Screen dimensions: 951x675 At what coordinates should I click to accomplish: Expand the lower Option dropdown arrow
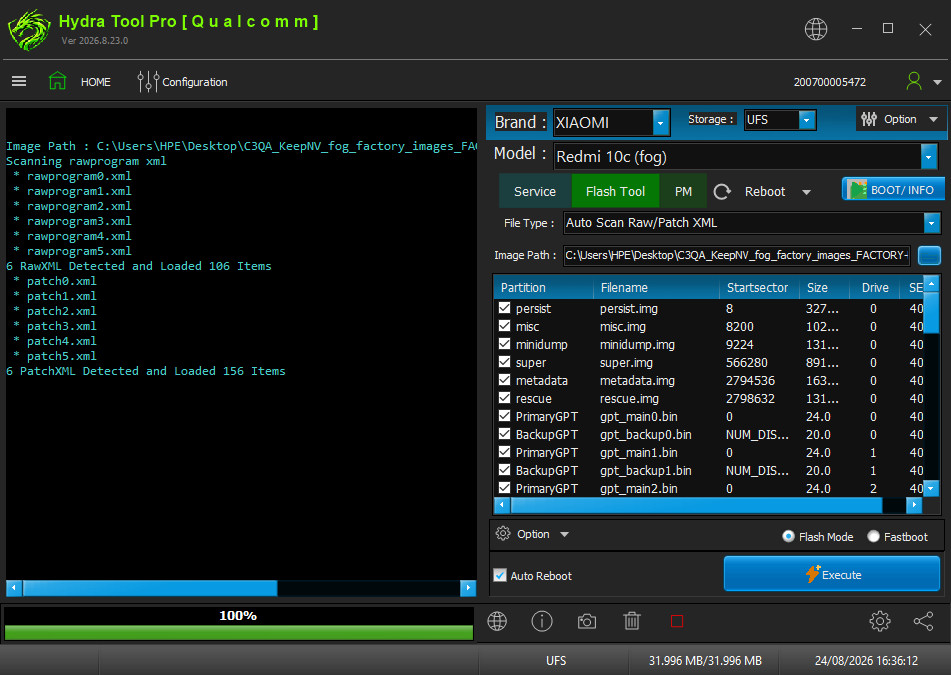[x=565, y=534]
